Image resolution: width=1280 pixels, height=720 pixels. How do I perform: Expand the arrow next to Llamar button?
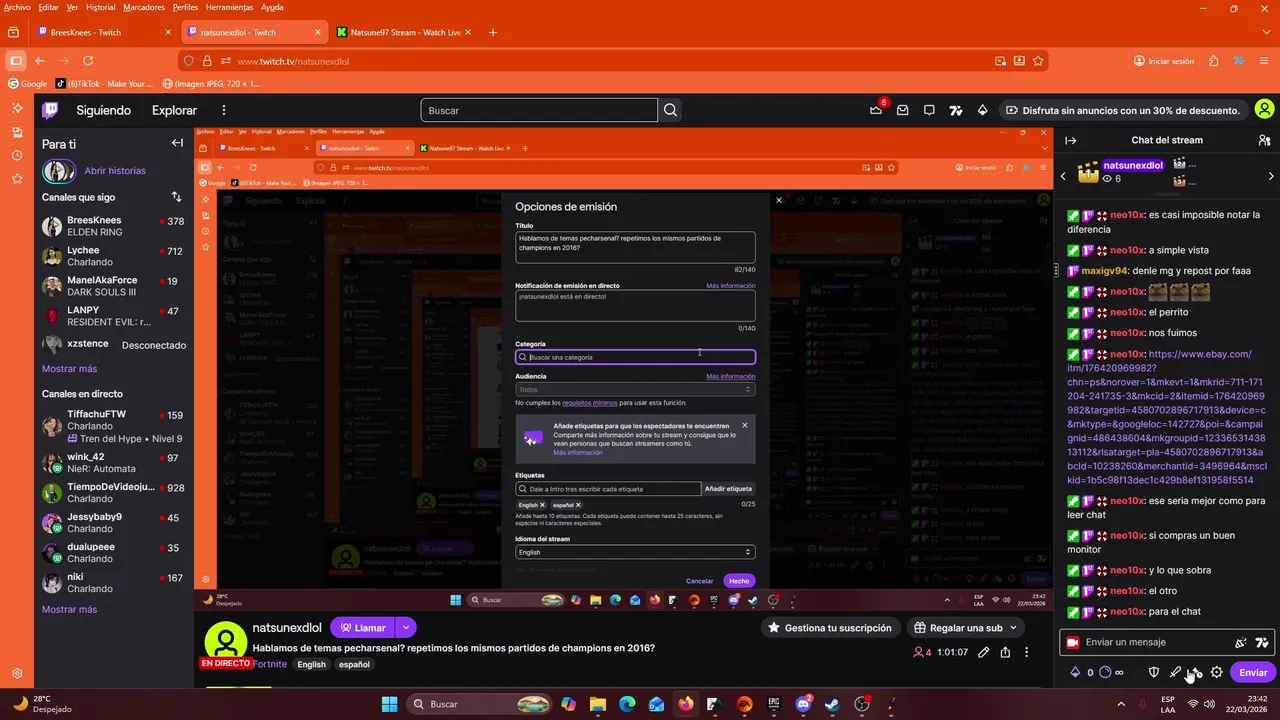(x=405, y=628)
